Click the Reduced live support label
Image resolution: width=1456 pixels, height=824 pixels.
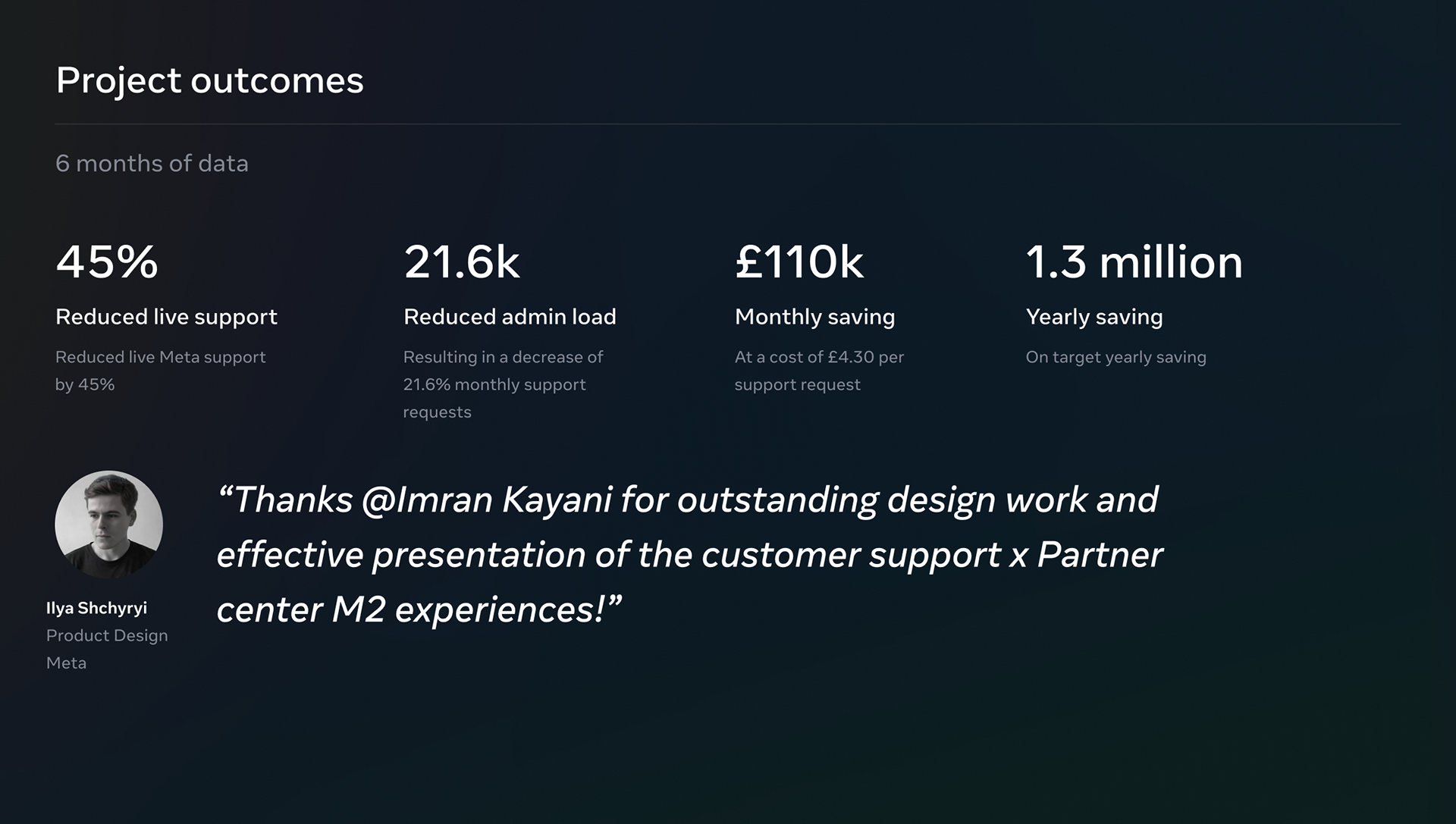point(166,317)
